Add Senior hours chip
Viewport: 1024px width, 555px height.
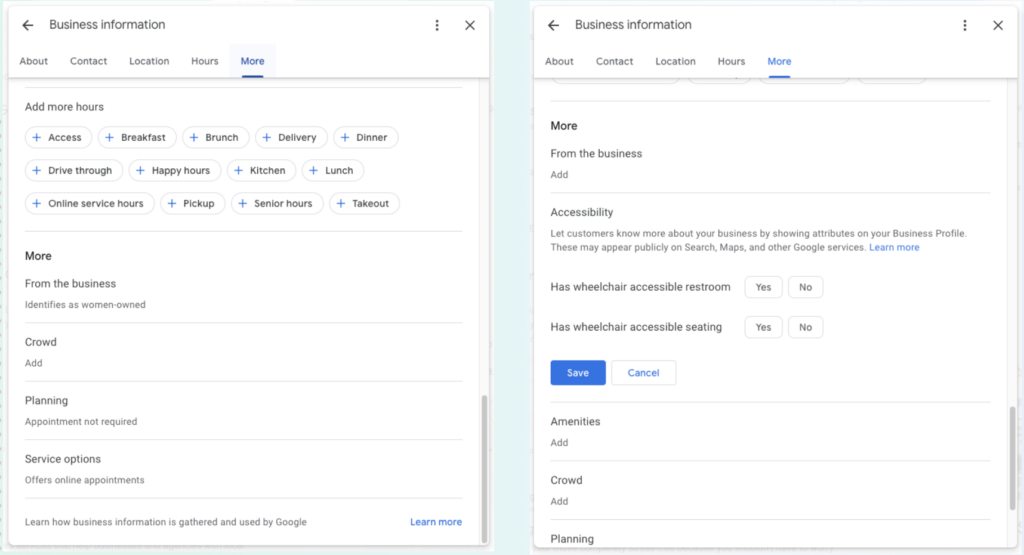click(x=277, y=203)
